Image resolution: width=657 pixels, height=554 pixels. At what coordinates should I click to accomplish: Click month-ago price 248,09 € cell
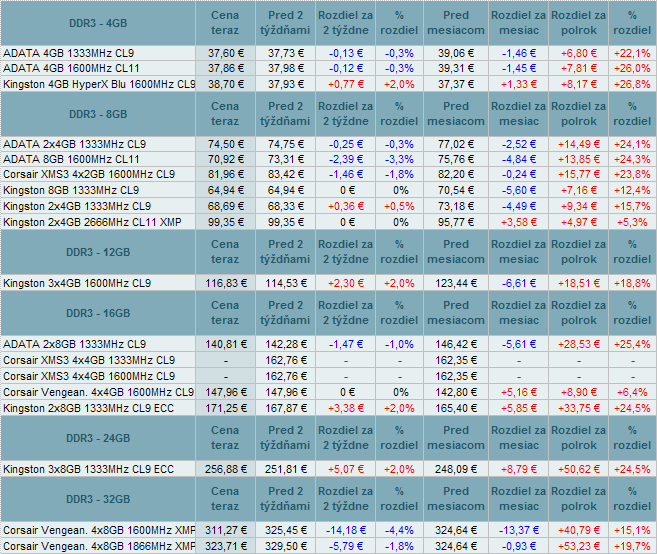click(456, 469)
